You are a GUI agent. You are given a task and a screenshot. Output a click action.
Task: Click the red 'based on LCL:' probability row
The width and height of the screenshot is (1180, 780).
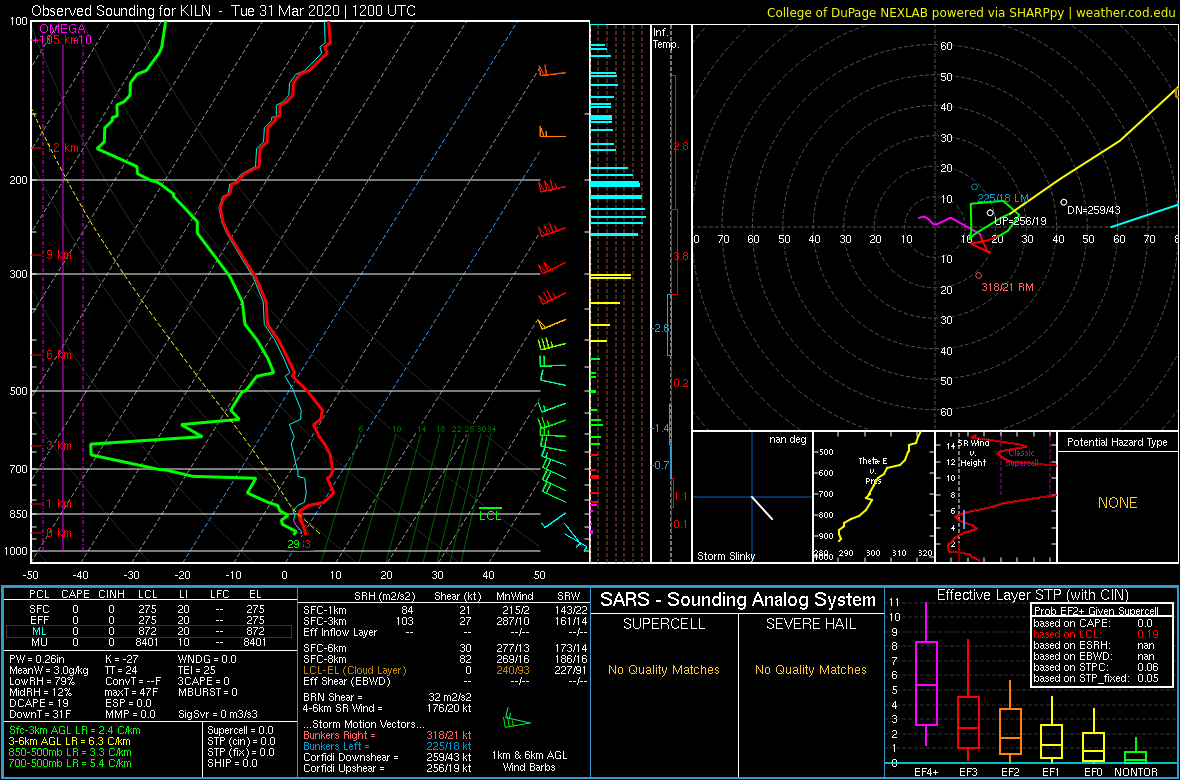[1096, 634]
